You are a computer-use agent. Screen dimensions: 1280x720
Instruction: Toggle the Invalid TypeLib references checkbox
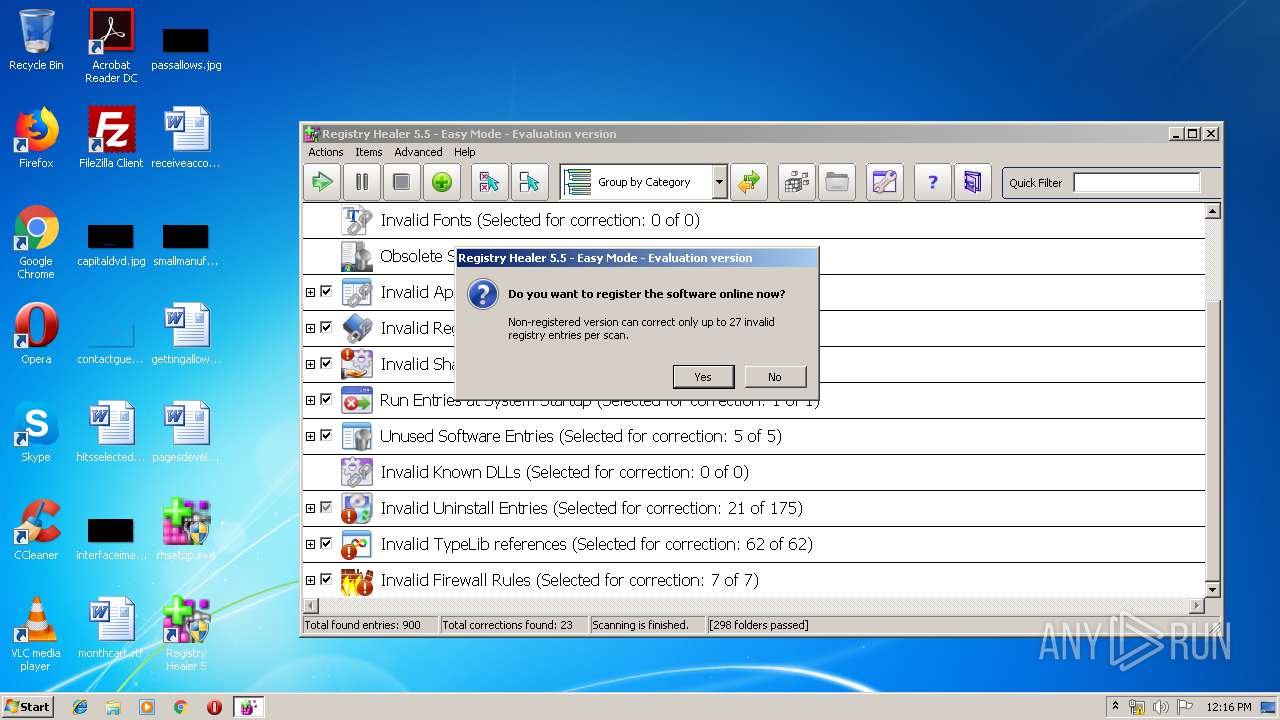326,544
